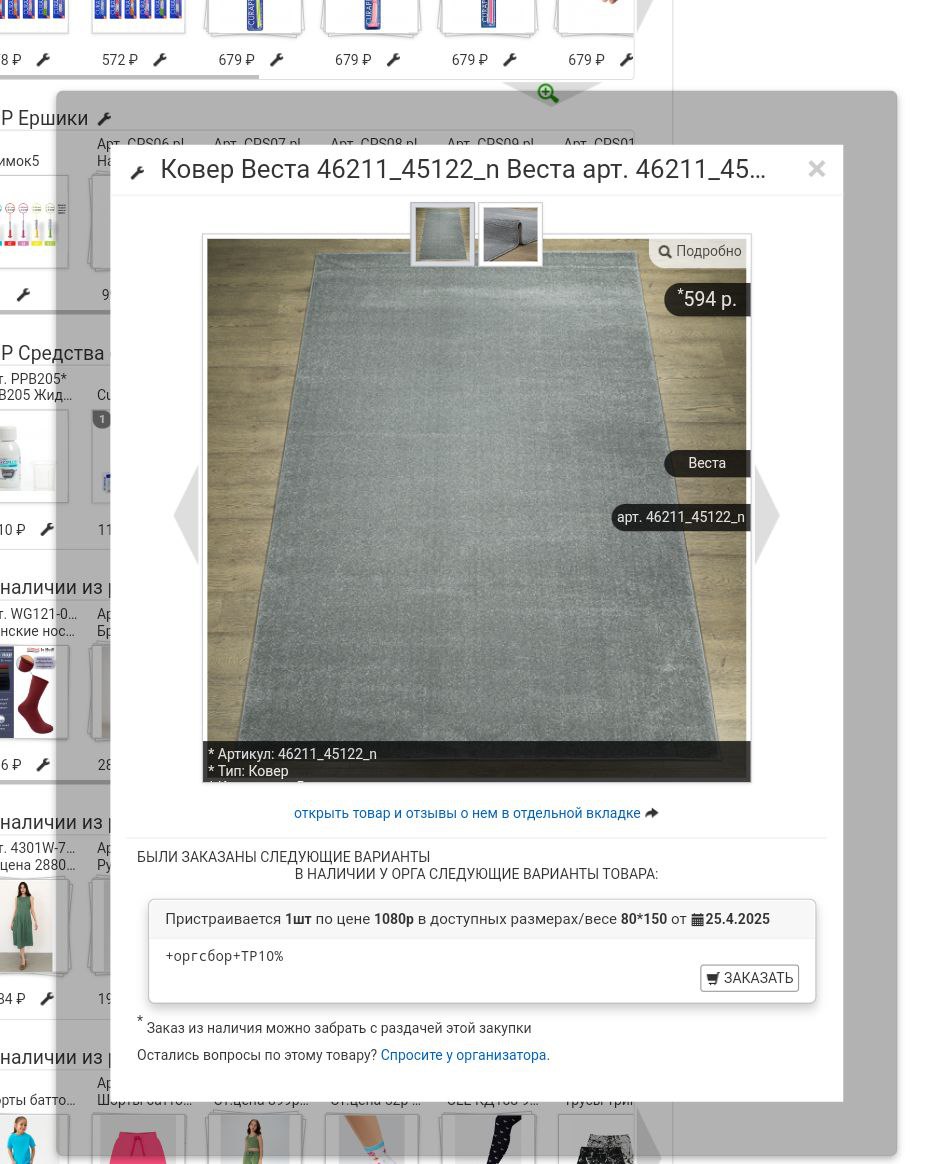Open green dress product thumbnail
The height and width of the screenshot is (1164, 927).
coord(33,926)
